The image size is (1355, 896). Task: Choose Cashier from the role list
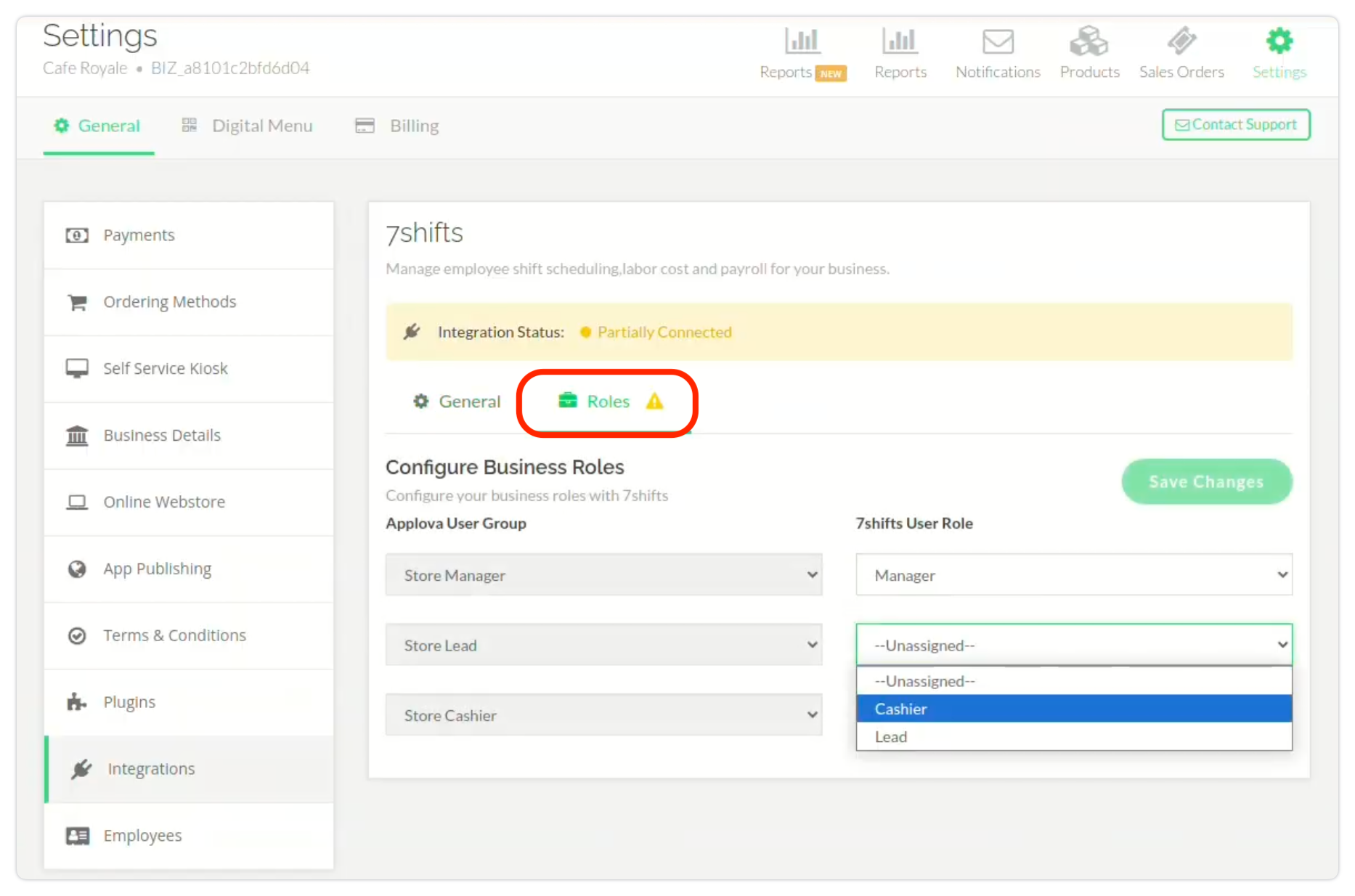1074,709
